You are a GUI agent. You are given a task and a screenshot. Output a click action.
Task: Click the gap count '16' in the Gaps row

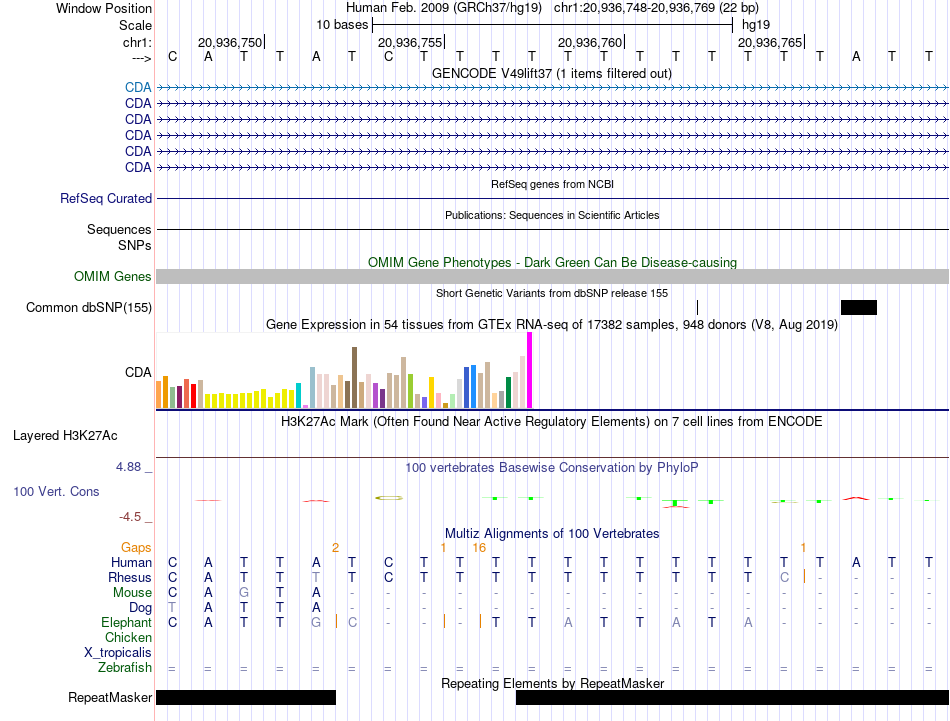479,548
